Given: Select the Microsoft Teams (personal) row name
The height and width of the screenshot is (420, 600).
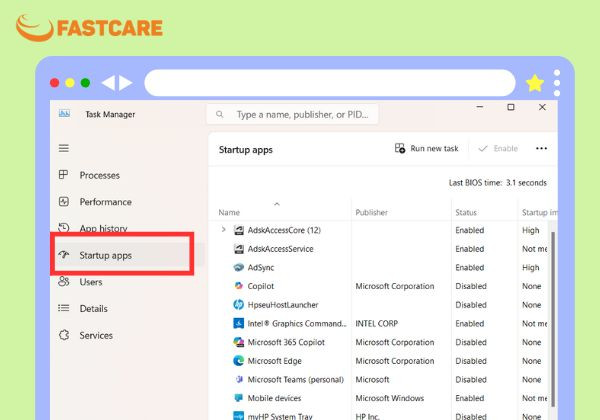Looking at the screenshot, I should point(295,380).
